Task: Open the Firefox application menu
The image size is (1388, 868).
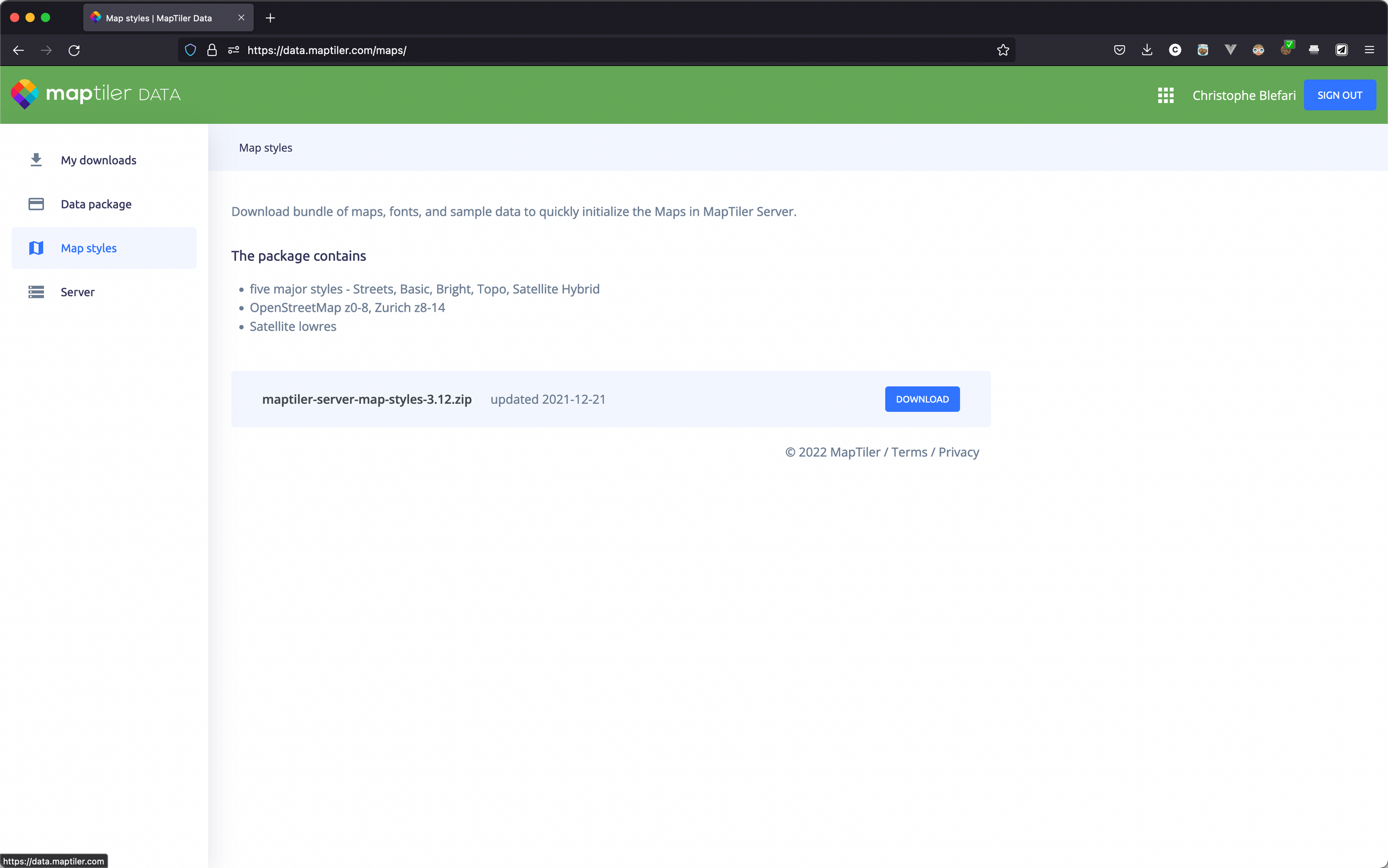Action: 1370,50
